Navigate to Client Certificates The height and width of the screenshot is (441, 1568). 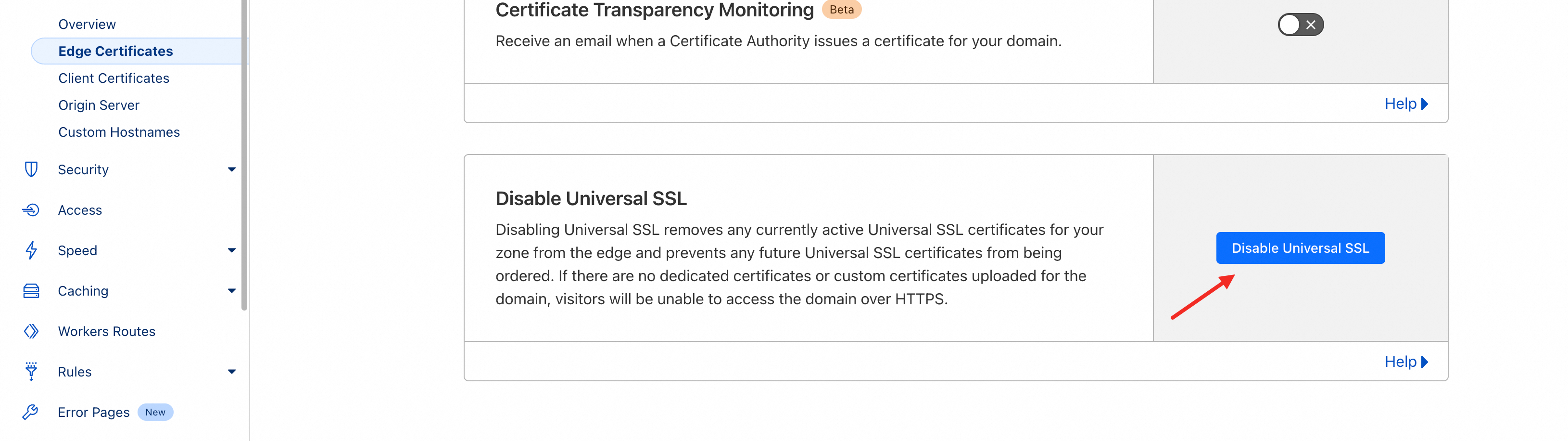click(114, 78)
